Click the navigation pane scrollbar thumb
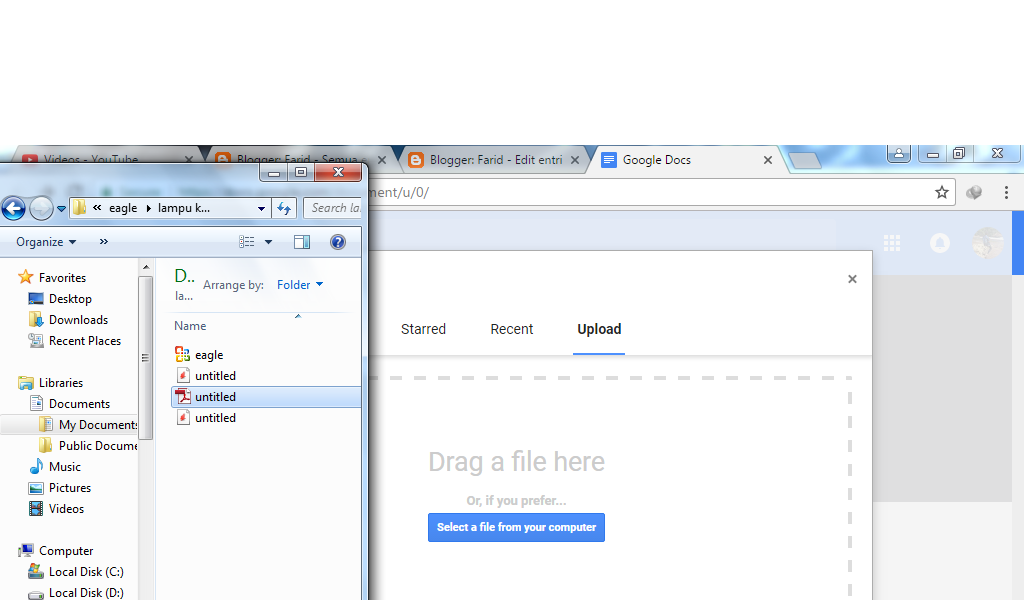1024x600 pixels. pyautogui.click(x=146, y=358)
